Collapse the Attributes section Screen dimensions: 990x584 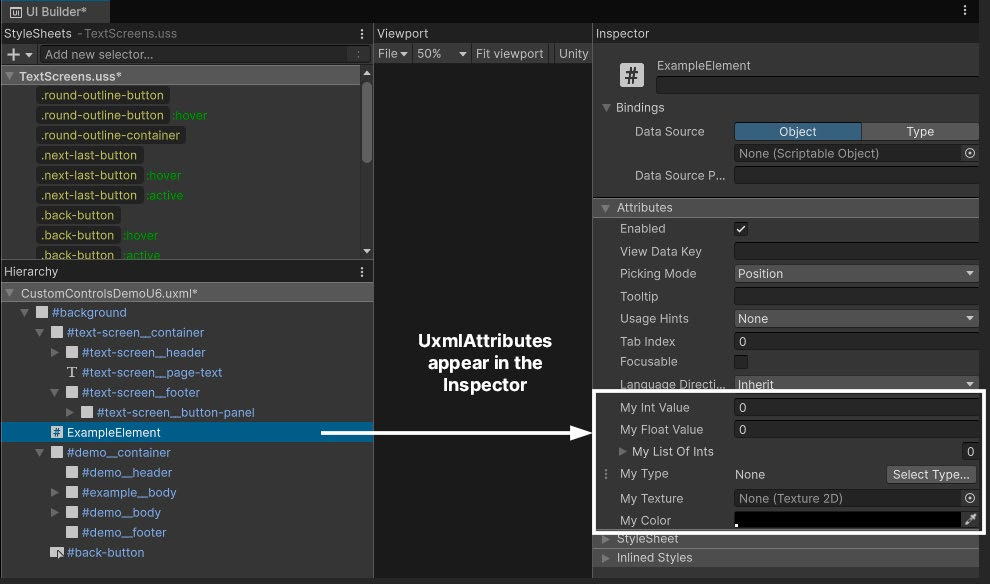[606, 208]
